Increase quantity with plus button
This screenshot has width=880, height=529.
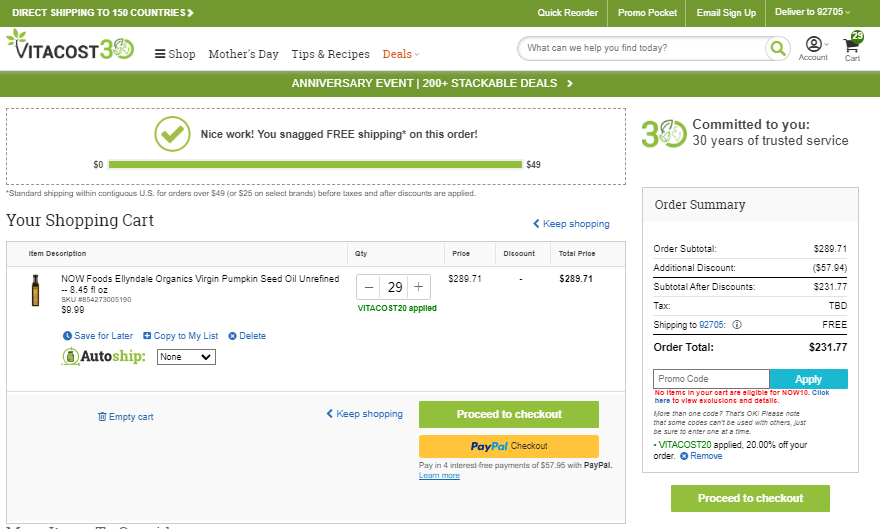point(419,287)
